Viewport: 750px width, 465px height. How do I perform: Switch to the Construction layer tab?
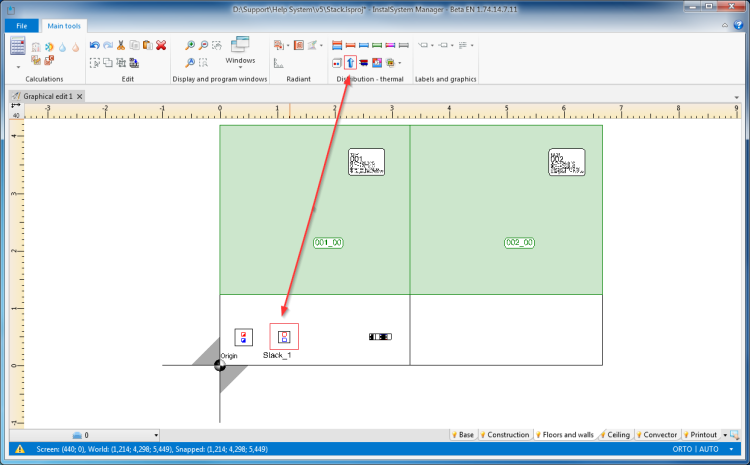click(x=505, y=434)
